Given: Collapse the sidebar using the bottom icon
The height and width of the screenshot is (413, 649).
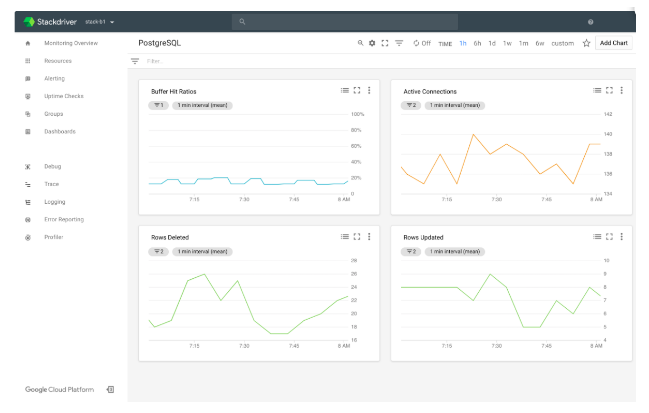Looking at the screenshot, I should [110, 389].
